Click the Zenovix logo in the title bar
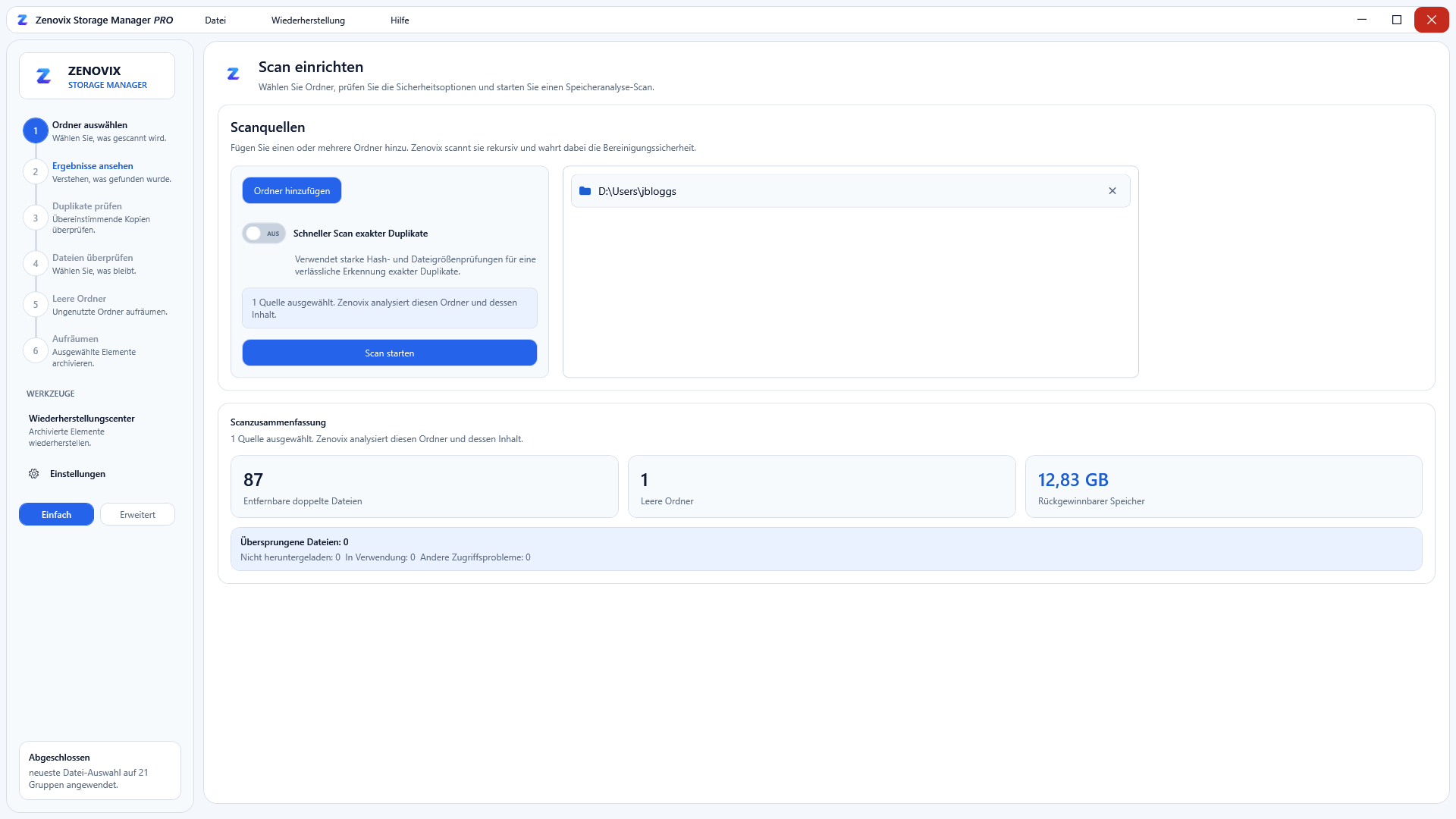This screenshot has height=819, width=1456. point(23,20)
